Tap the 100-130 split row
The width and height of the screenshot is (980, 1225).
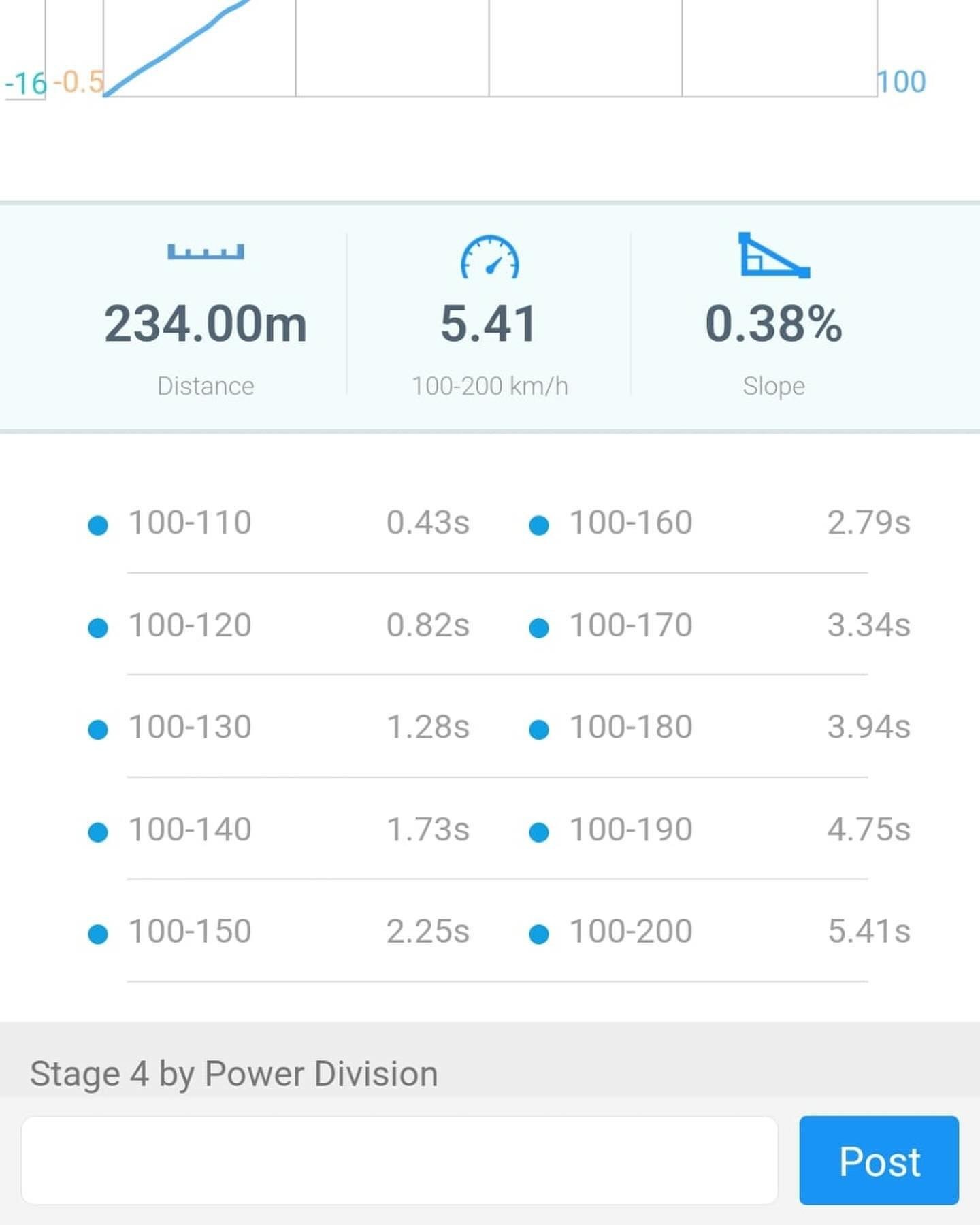pyautogui.click(x=279, y=728)
